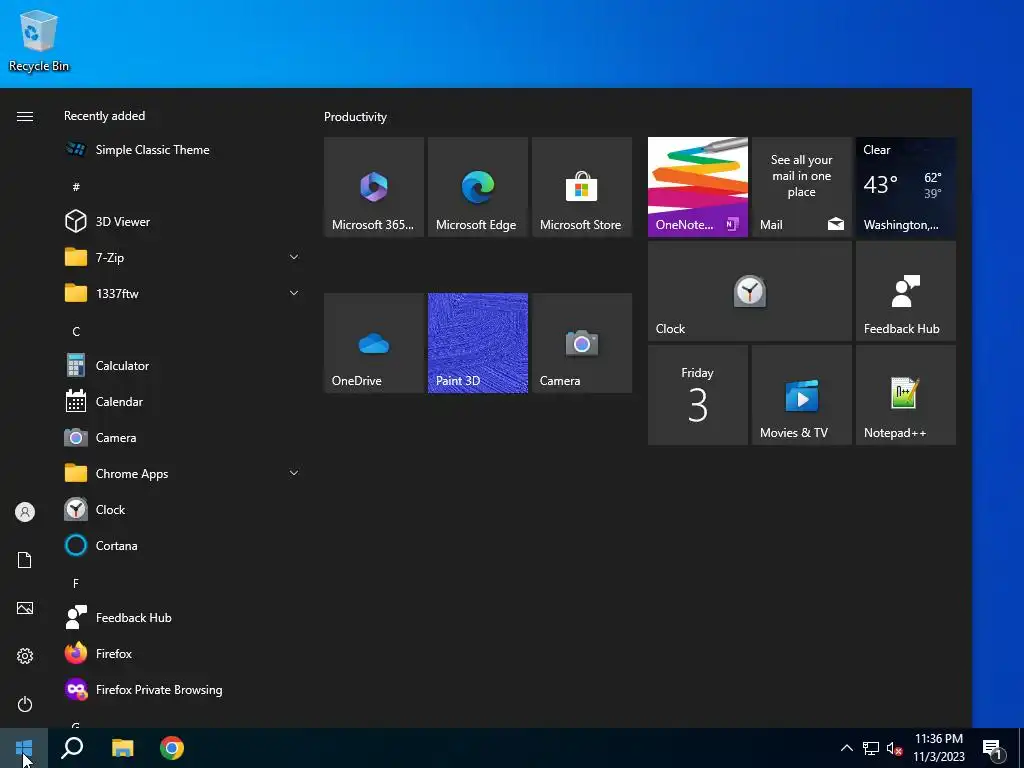Click the muted volume icon in tray
Screen dimensions: 1024x768
[894, 748]
